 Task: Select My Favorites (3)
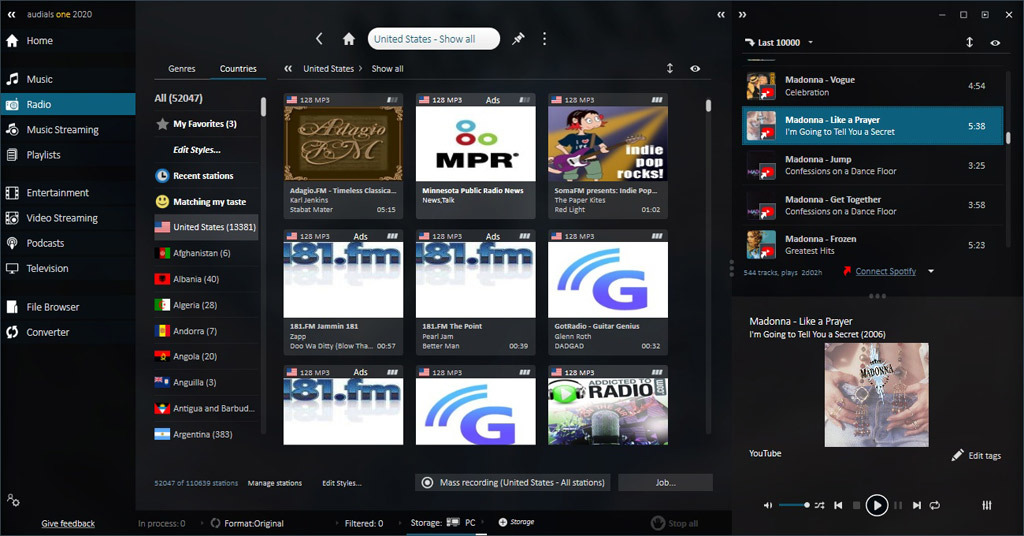[206, 124]
